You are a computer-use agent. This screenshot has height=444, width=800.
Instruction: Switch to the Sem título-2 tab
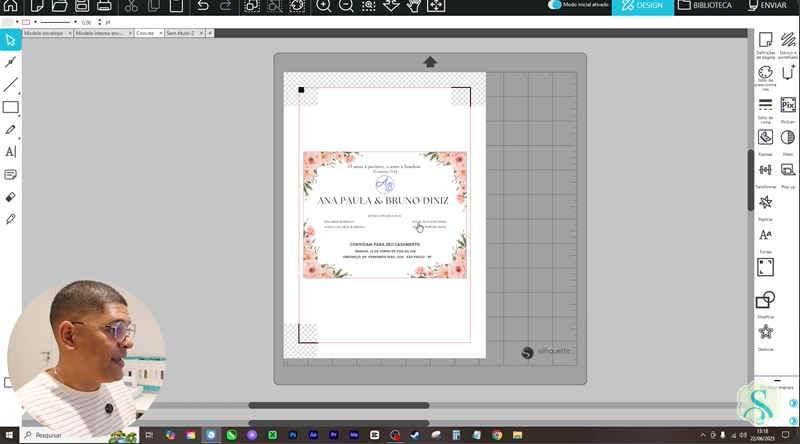[180, 33]
